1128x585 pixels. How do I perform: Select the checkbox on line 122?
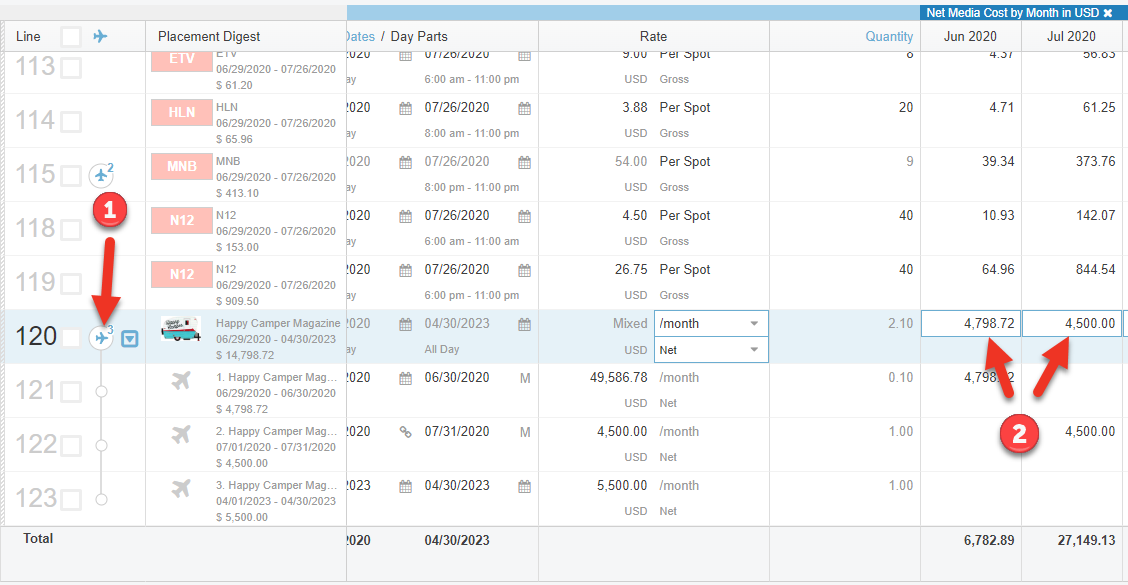pyautogui.click(x=71, y=446)
